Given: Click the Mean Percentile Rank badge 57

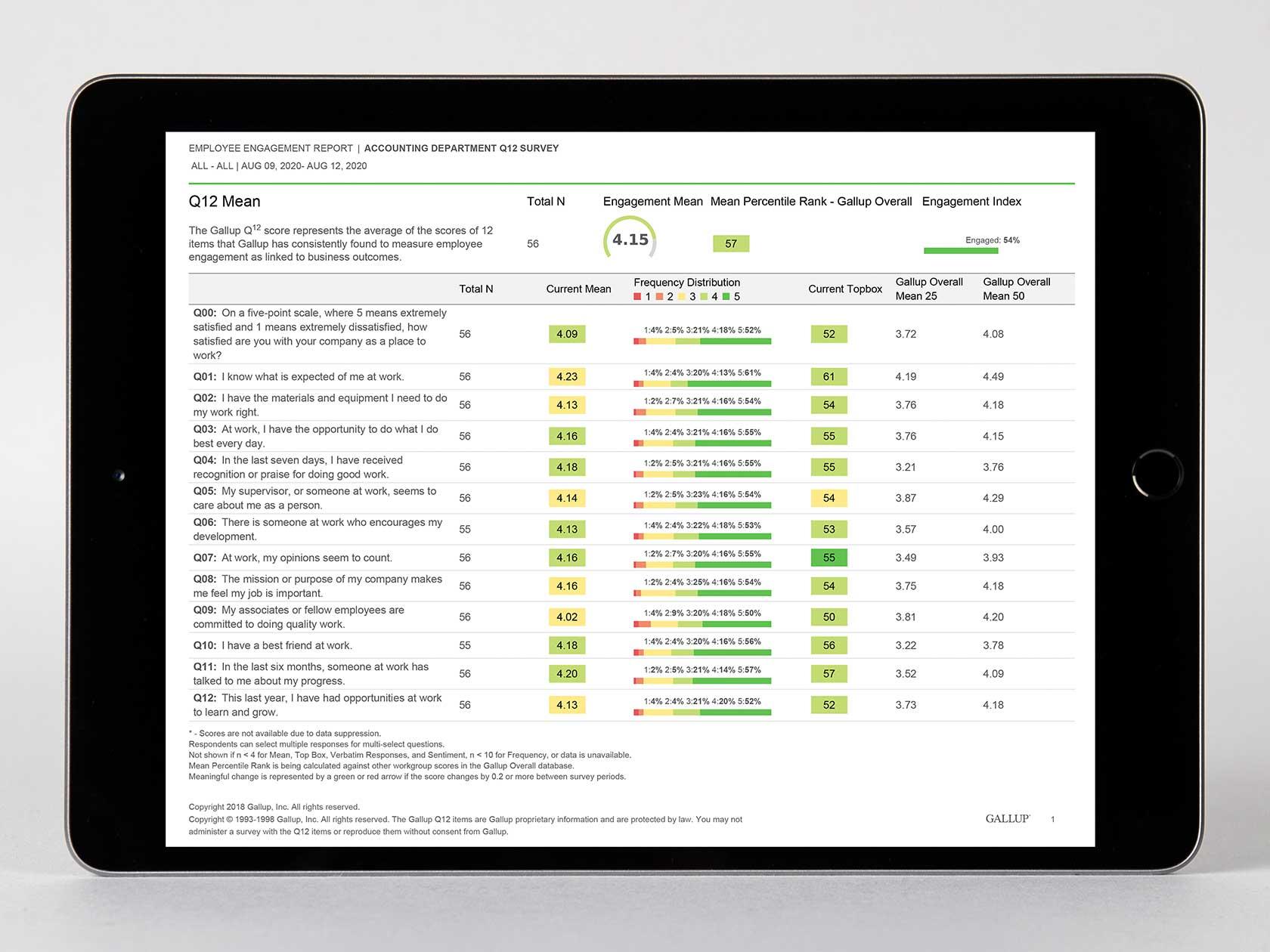Looking at the screenshot, I should pyautogui.click(x=731, y=243).
